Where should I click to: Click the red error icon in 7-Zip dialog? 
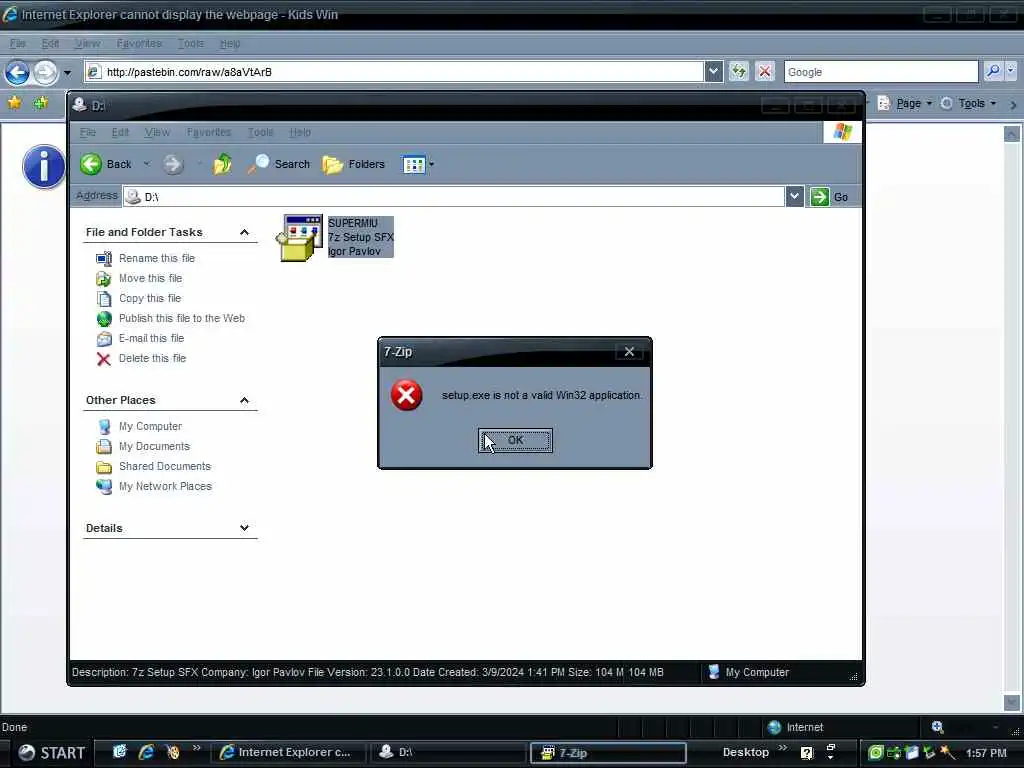click(406, 395)
